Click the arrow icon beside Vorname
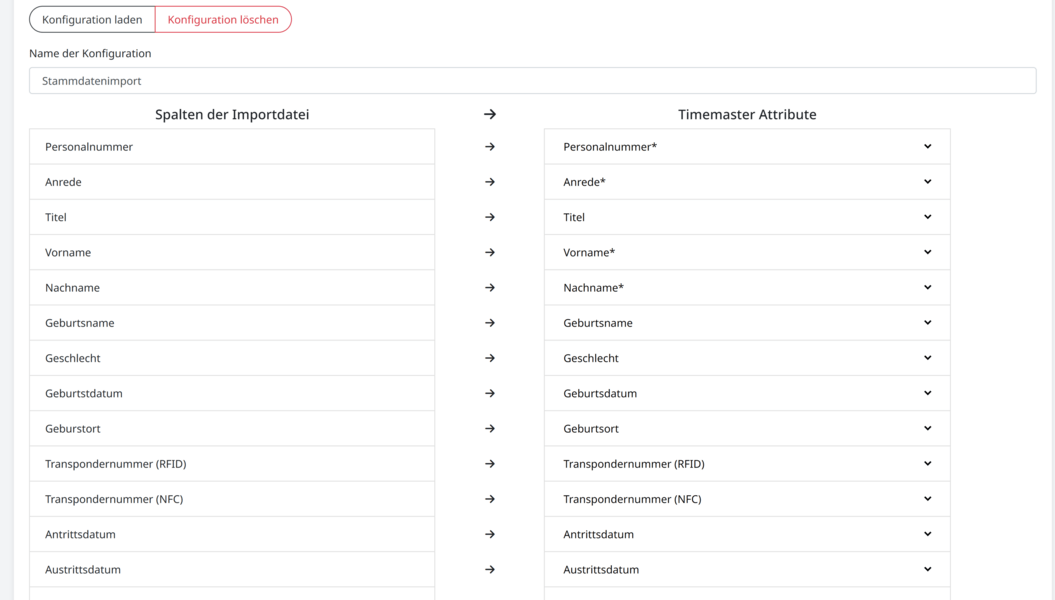 coord(490,252)
